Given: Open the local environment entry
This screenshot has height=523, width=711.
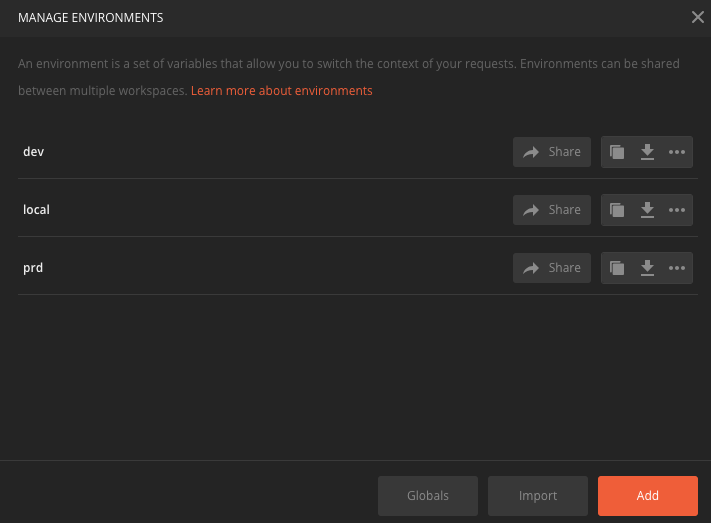Looking at the screenshot, I should click(36, 210).
